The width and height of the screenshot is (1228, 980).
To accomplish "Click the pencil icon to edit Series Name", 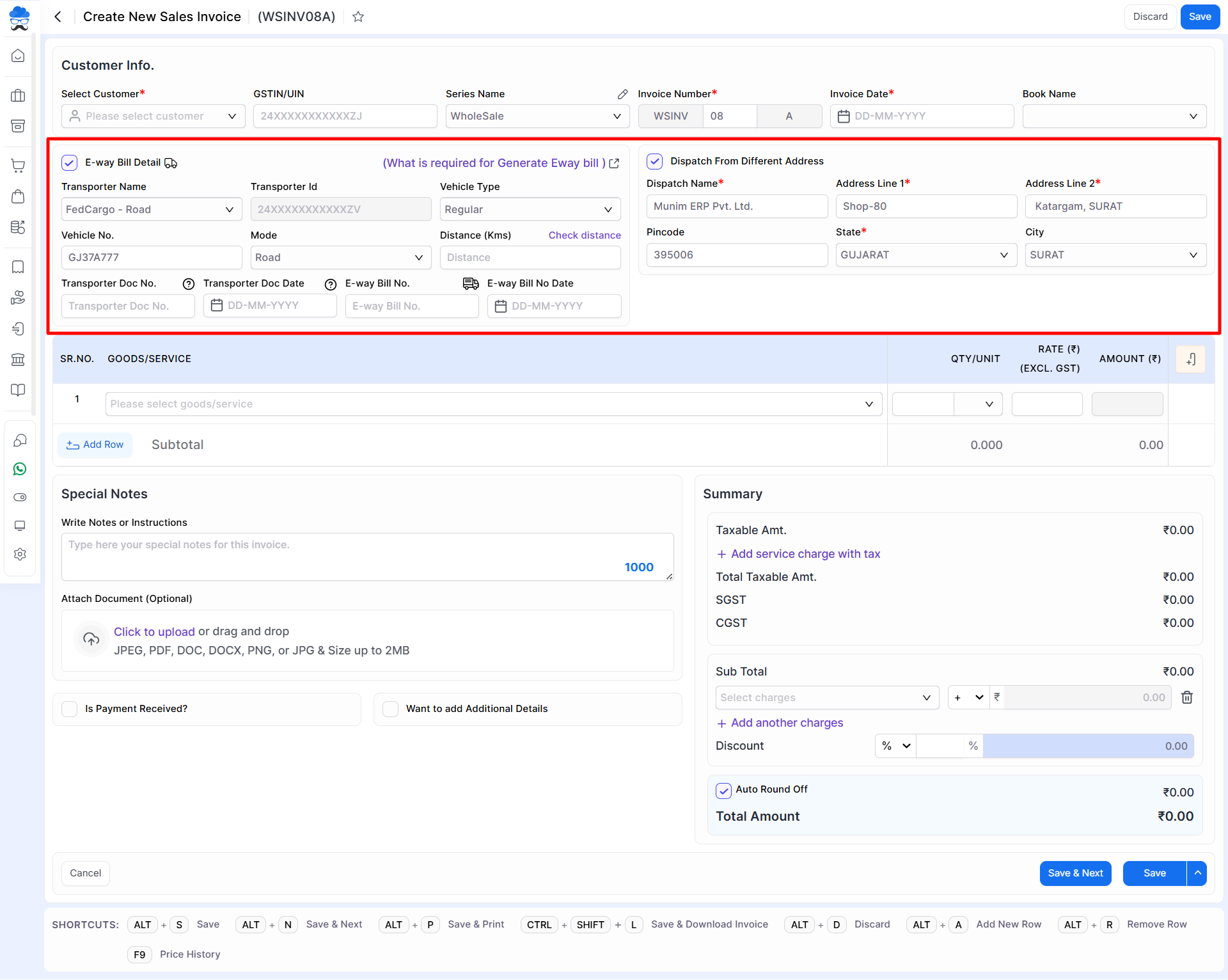I will click(623, 94).
